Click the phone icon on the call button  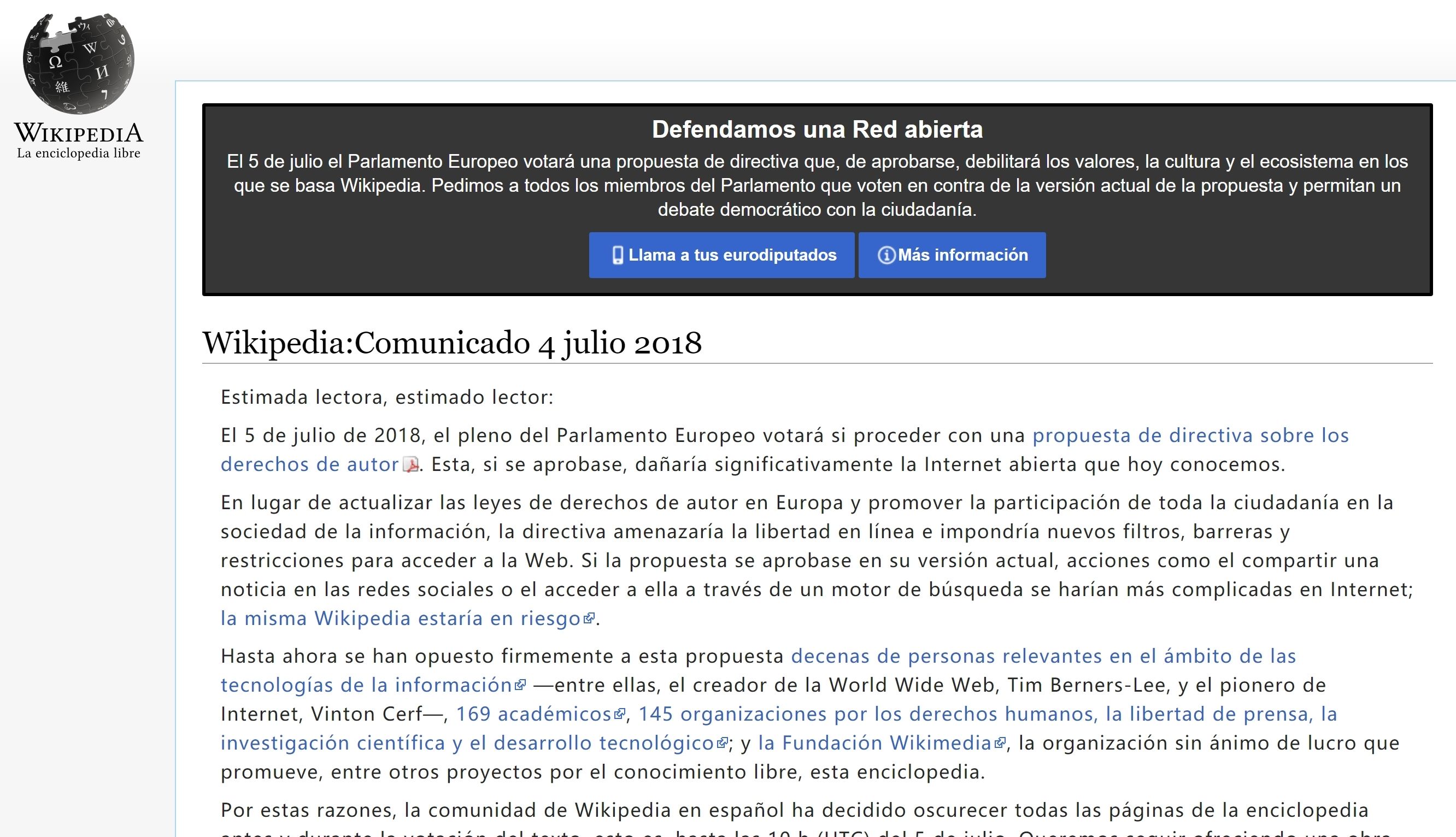[618, 255]
